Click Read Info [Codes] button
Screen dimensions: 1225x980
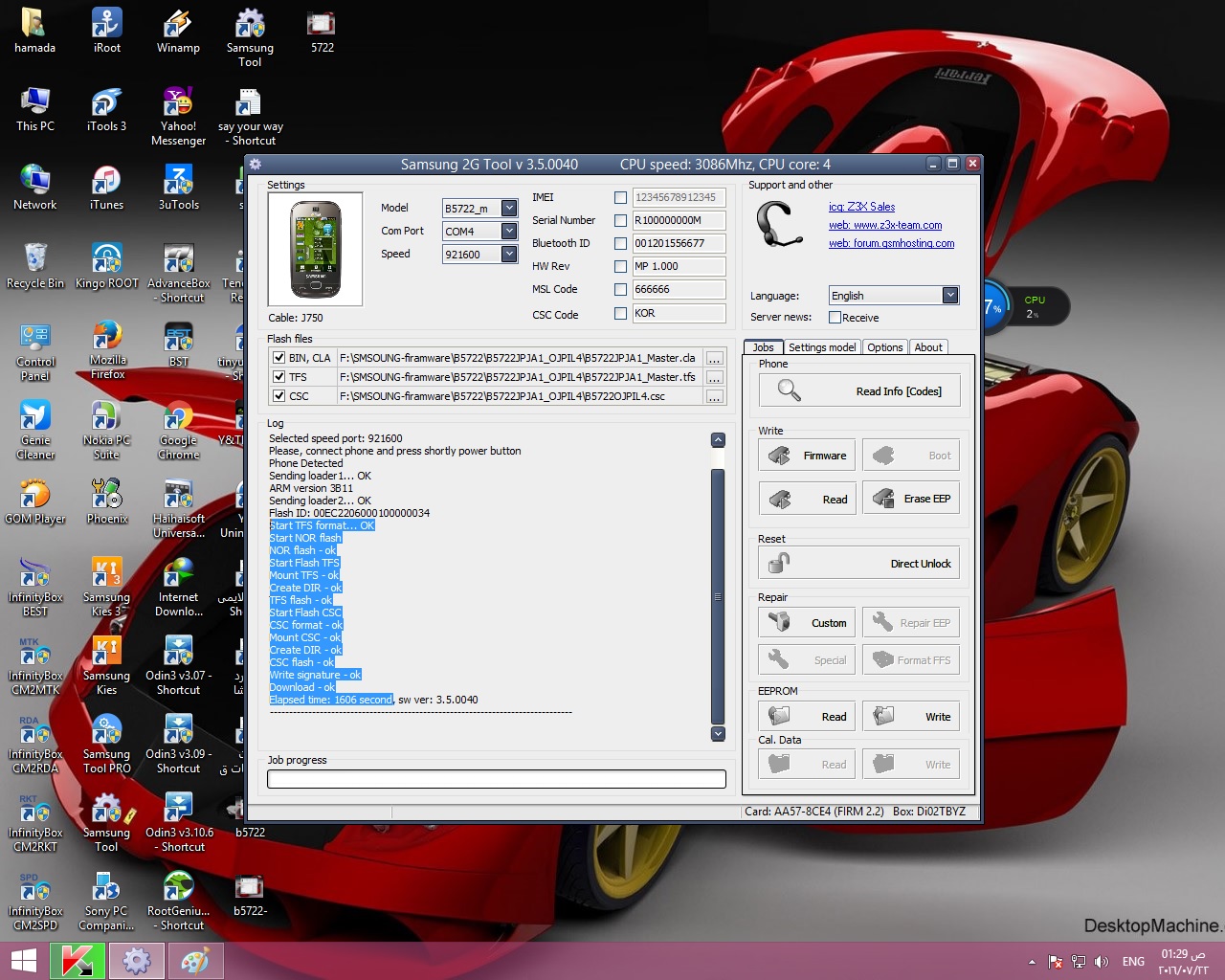pos(859,390)
